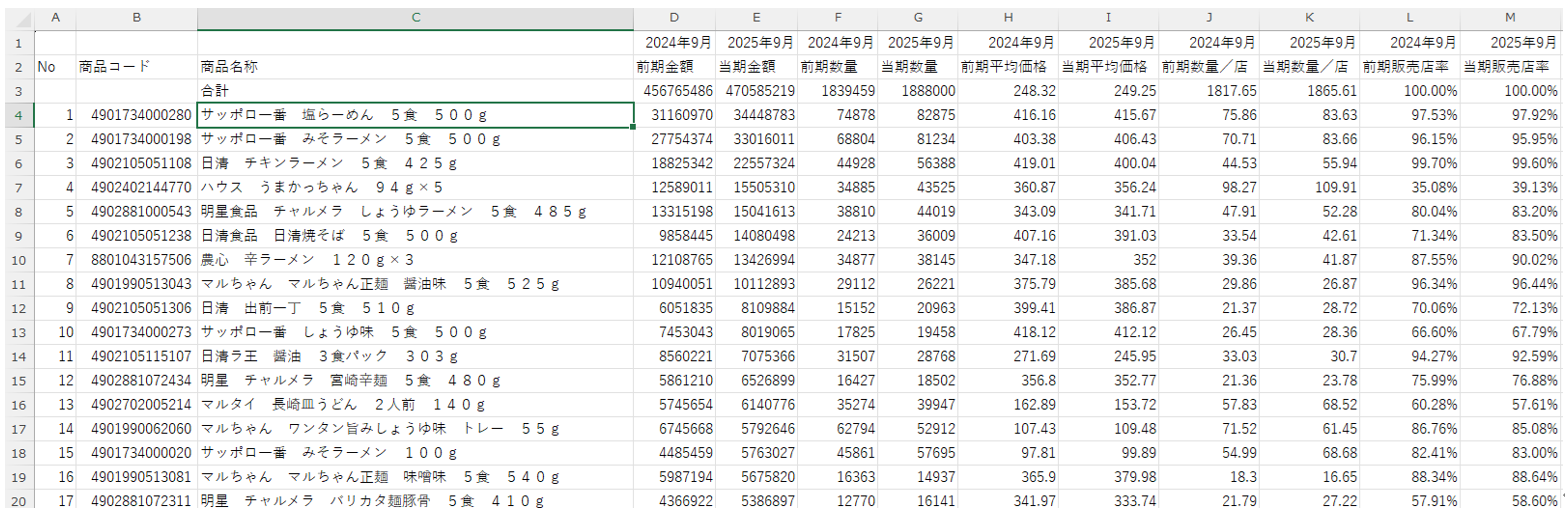This screenshot has height=520, width=1565.
Task: Select the 商品名称 header cell
Action: click(x=415, y=67)
